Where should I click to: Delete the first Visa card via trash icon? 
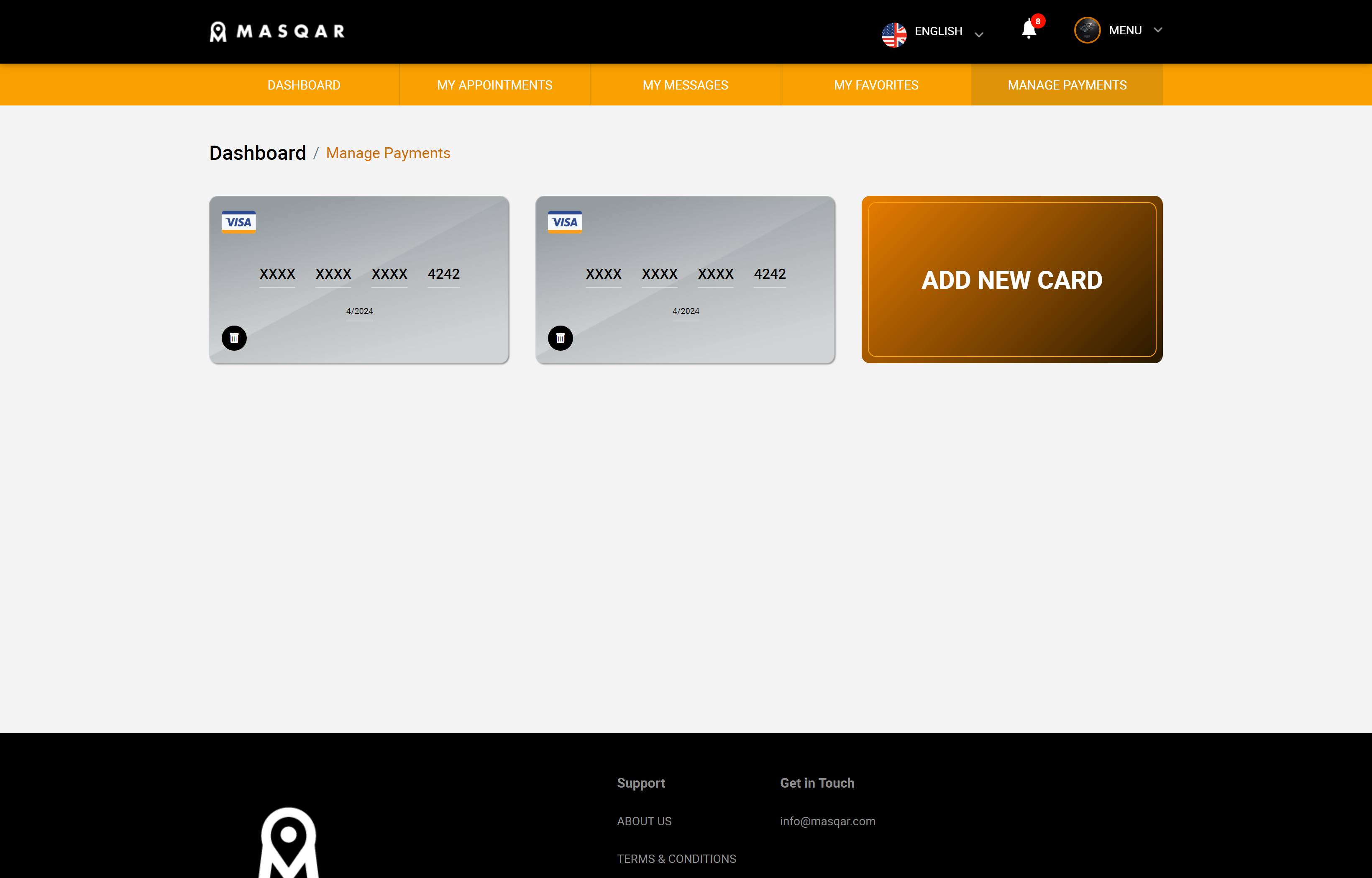tap(234, 338)
